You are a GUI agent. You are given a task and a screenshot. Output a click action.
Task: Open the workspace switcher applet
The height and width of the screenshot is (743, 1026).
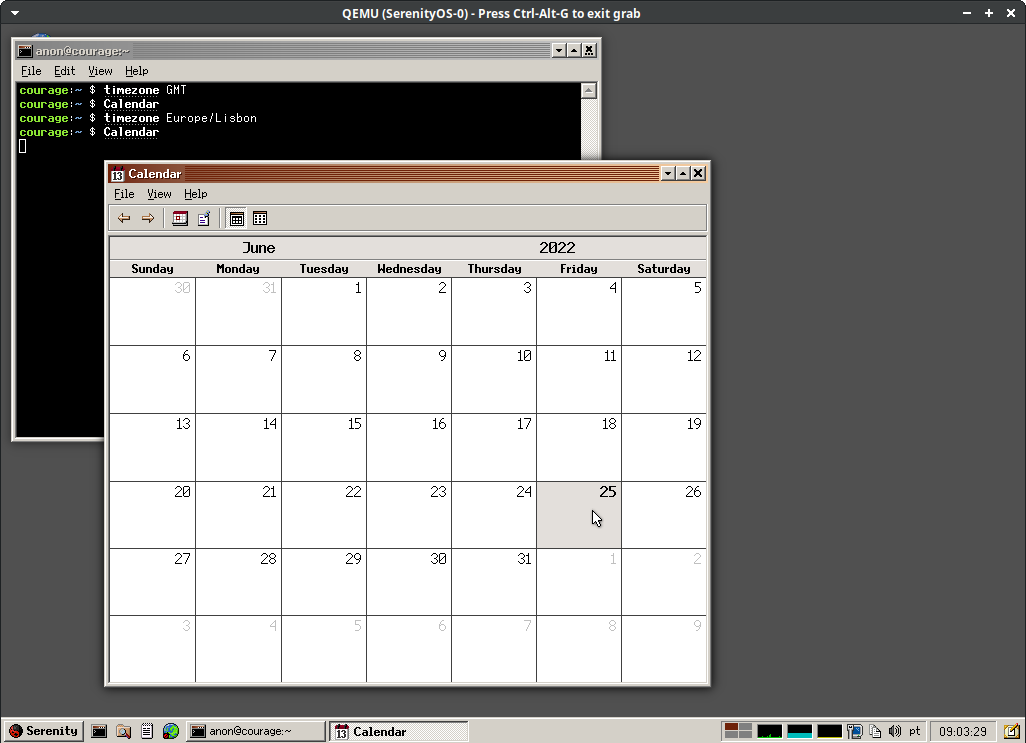[737, 731]
